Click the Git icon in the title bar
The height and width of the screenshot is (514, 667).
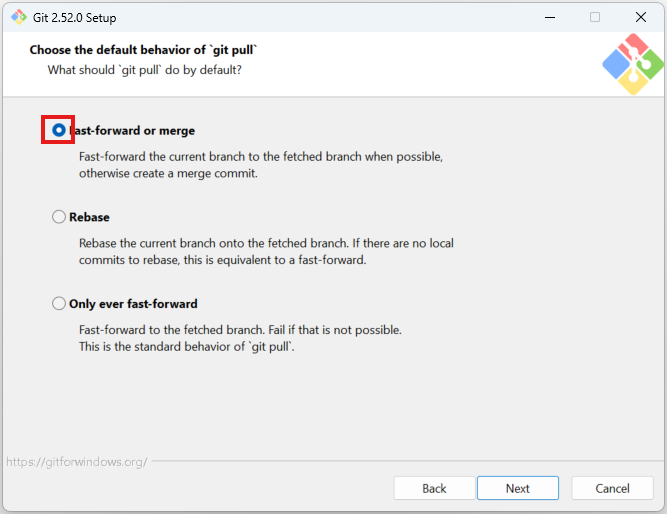click(18, 16)
